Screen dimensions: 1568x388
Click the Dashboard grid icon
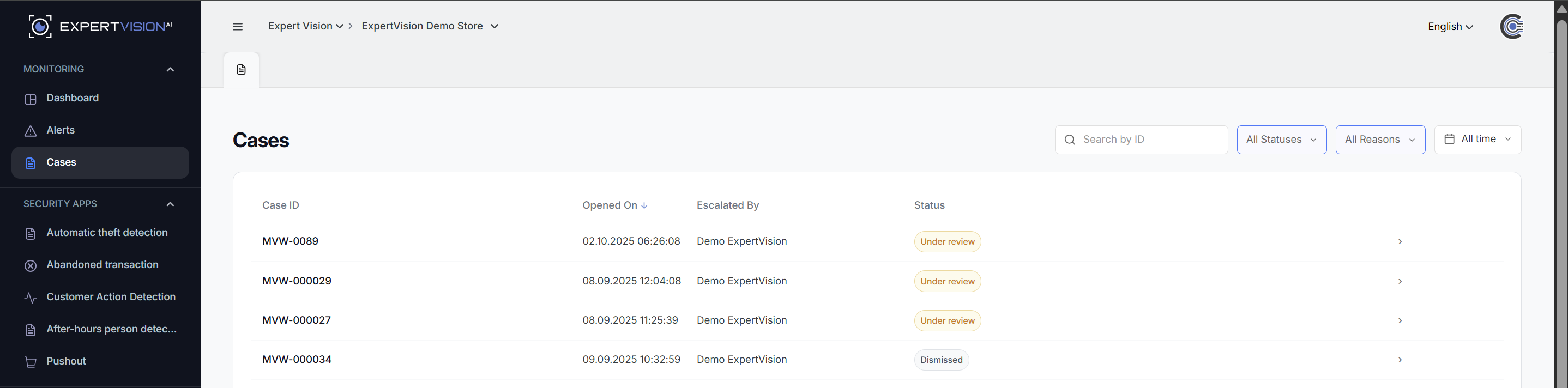31,99
